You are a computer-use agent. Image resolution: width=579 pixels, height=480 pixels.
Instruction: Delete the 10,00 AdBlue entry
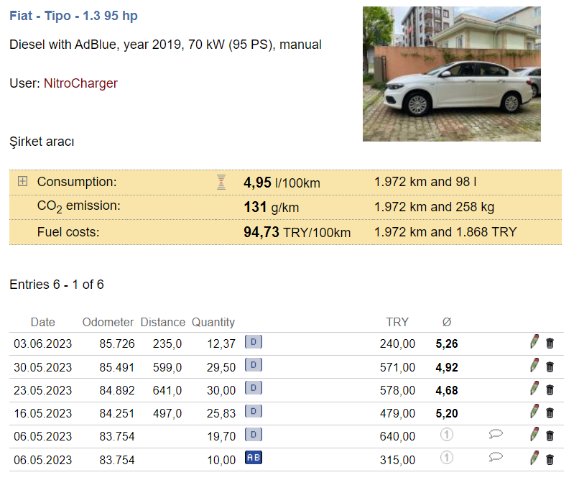[550, 459]
